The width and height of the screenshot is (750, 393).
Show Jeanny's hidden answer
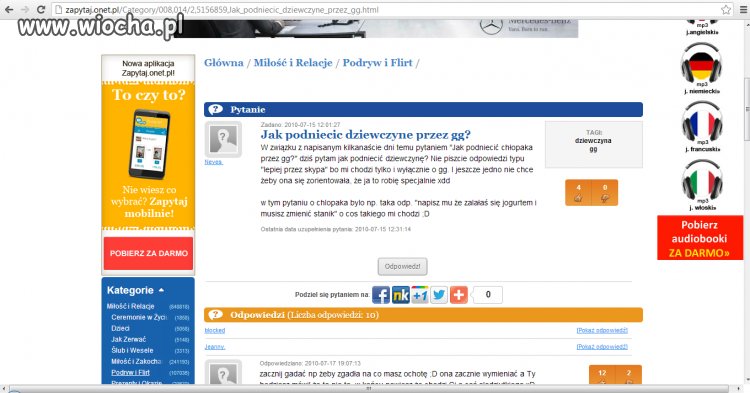click(x=602, y=347)
